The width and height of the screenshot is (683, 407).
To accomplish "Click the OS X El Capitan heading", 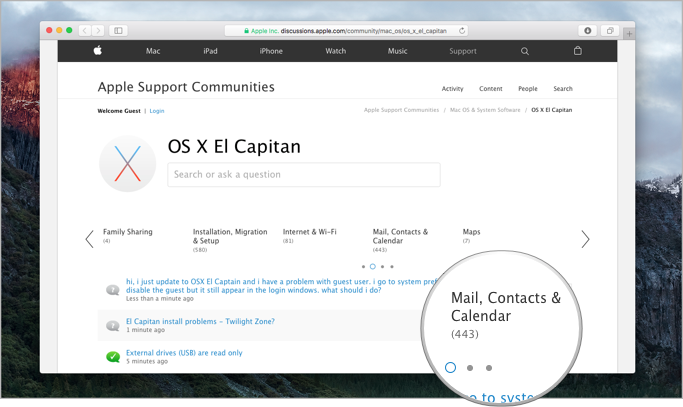I will (x=234, y=146).
